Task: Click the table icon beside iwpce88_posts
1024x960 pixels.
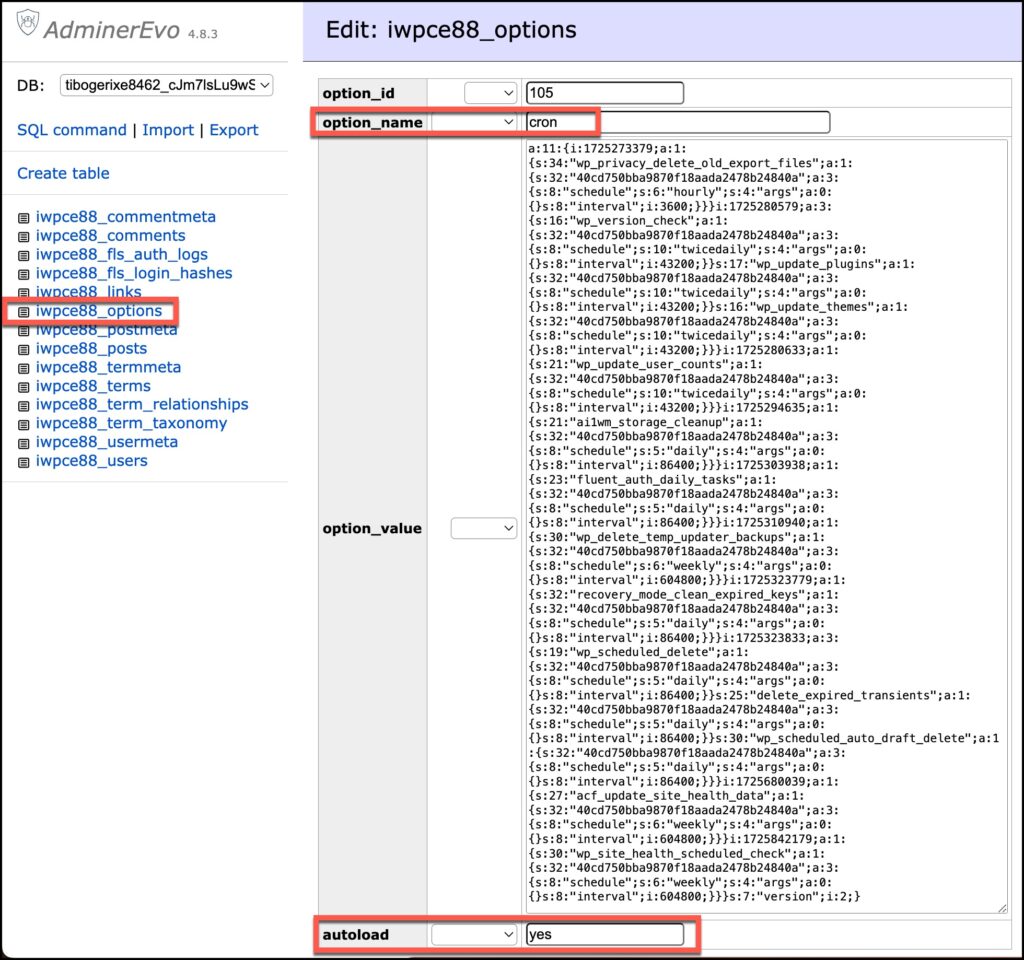Action: [22, 348]
